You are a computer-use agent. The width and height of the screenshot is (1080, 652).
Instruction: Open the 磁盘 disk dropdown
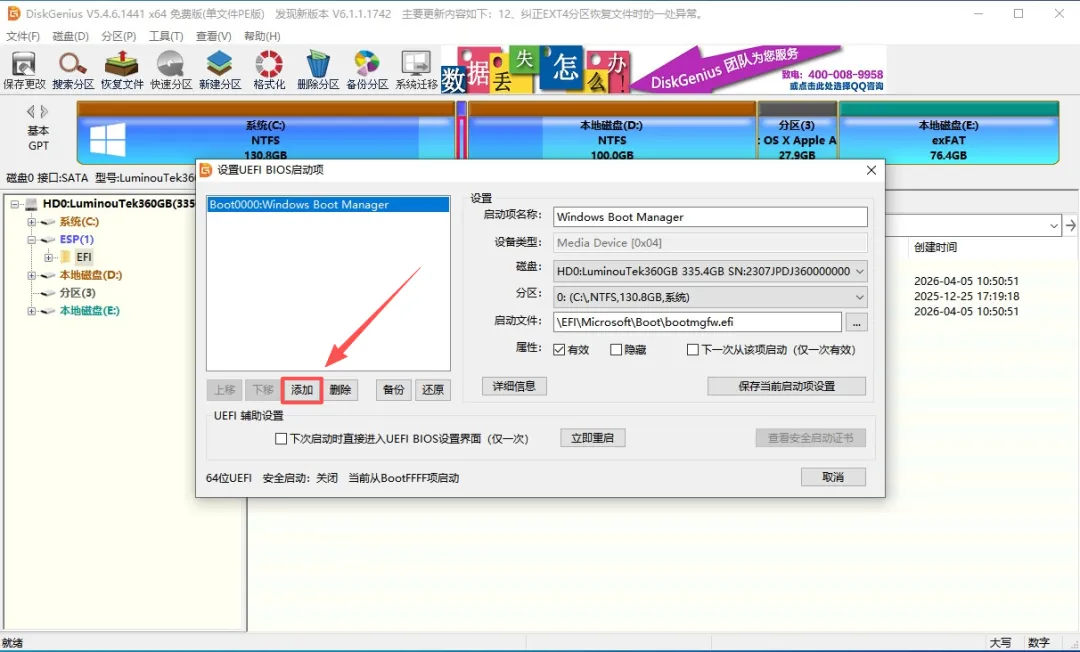click(x=709, y=271)
